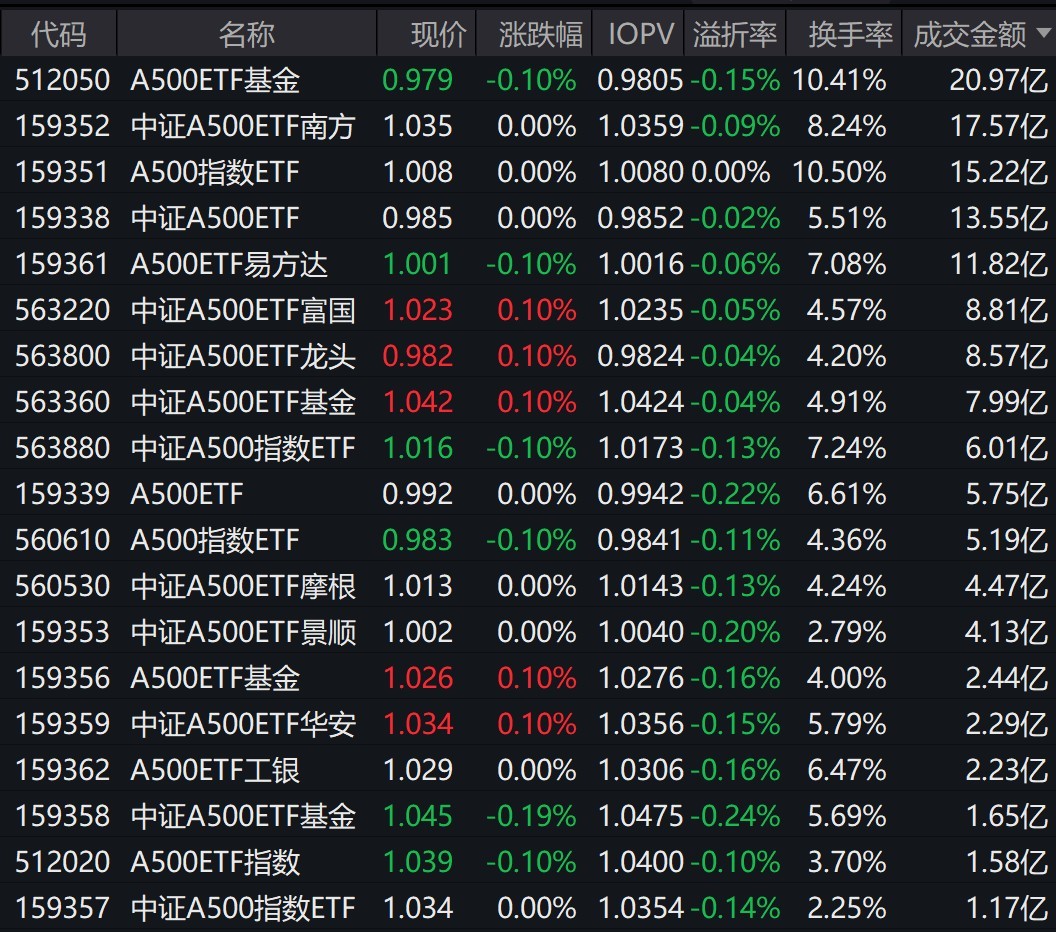Select code 159362
The width and height of the screenshot is (1056, 932).
click(x=62, y=770)
